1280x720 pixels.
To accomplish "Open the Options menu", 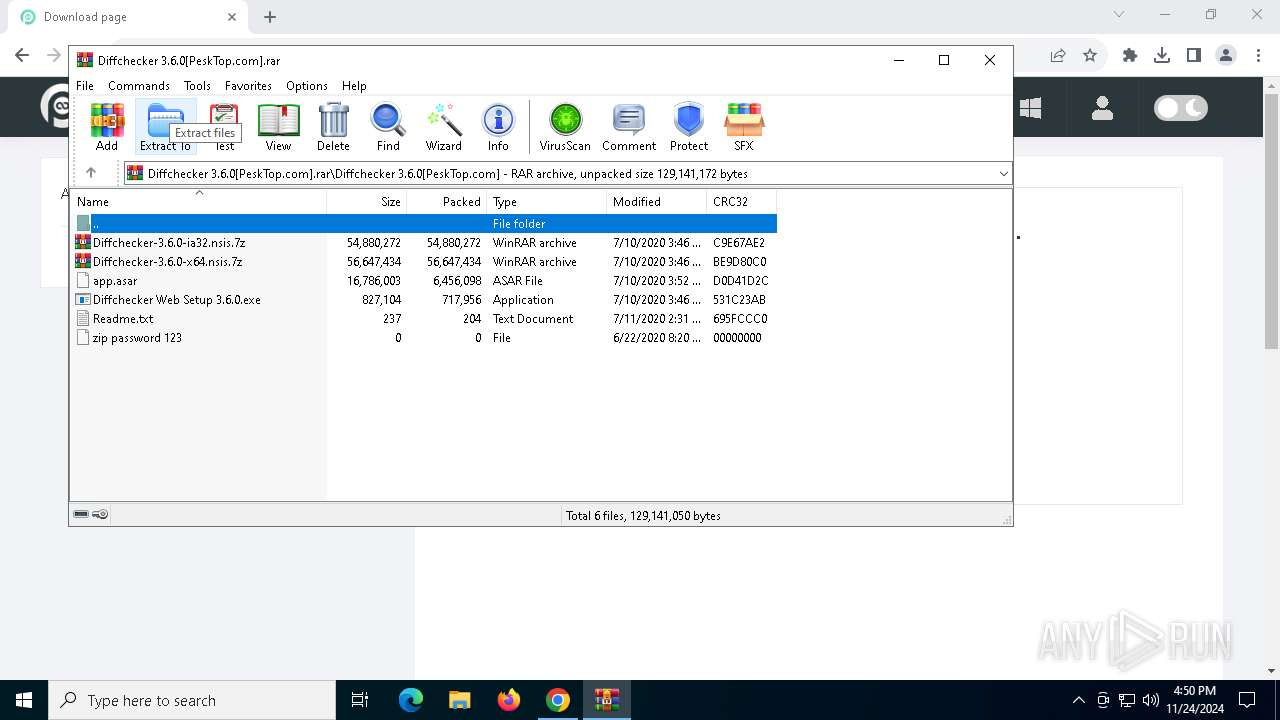I will [x=307, y=86].
